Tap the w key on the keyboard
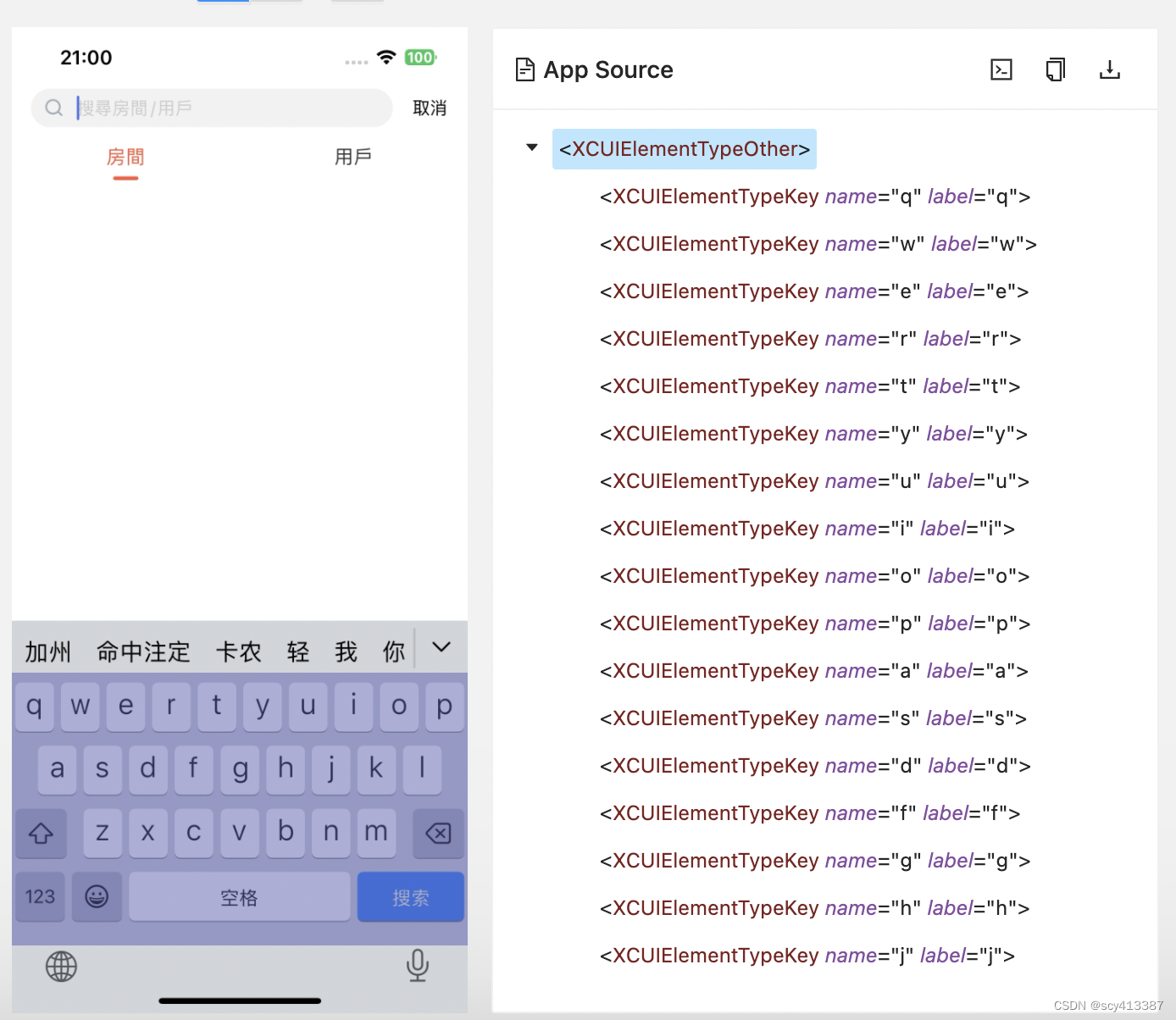The width and height of the screenshot is (1176, 1020). (x=80, y=707)
